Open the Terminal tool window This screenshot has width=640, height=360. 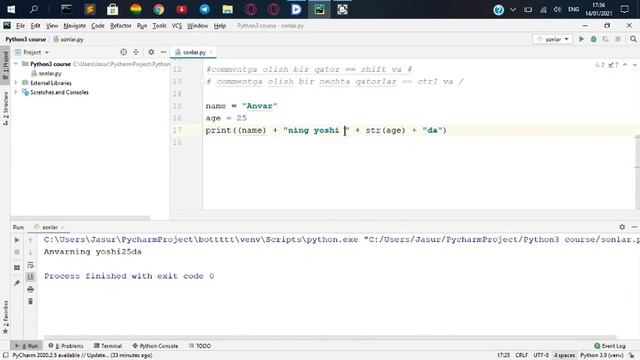pyautogui.click(x=108, y=346)
